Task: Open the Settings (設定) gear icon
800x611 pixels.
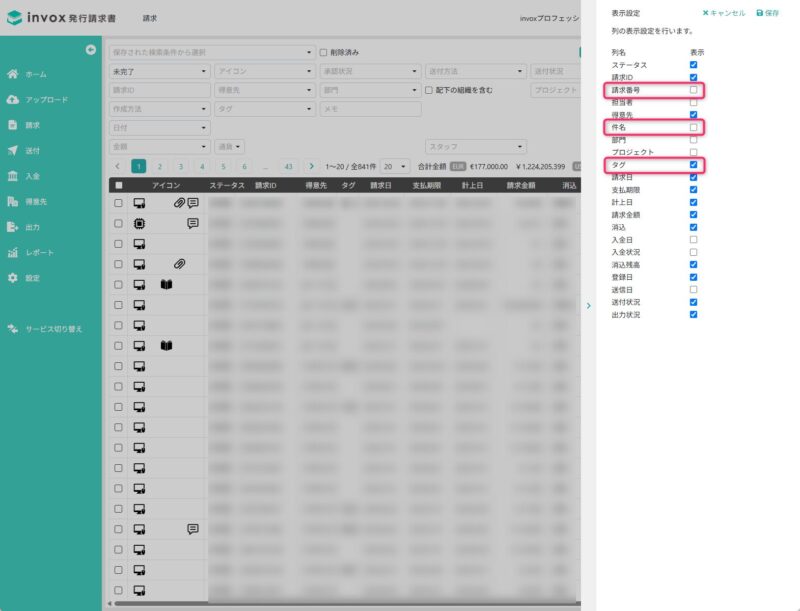Action: (13, 278)
